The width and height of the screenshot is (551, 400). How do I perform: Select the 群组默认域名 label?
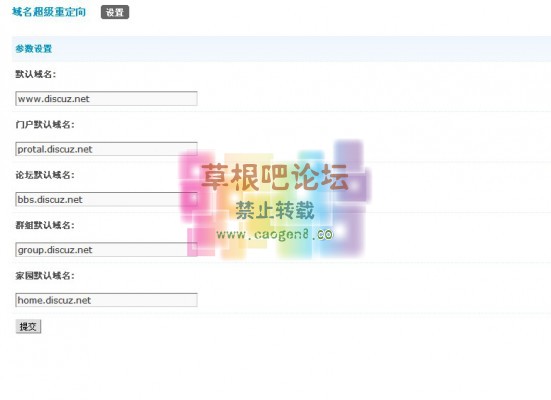(45, 225)
